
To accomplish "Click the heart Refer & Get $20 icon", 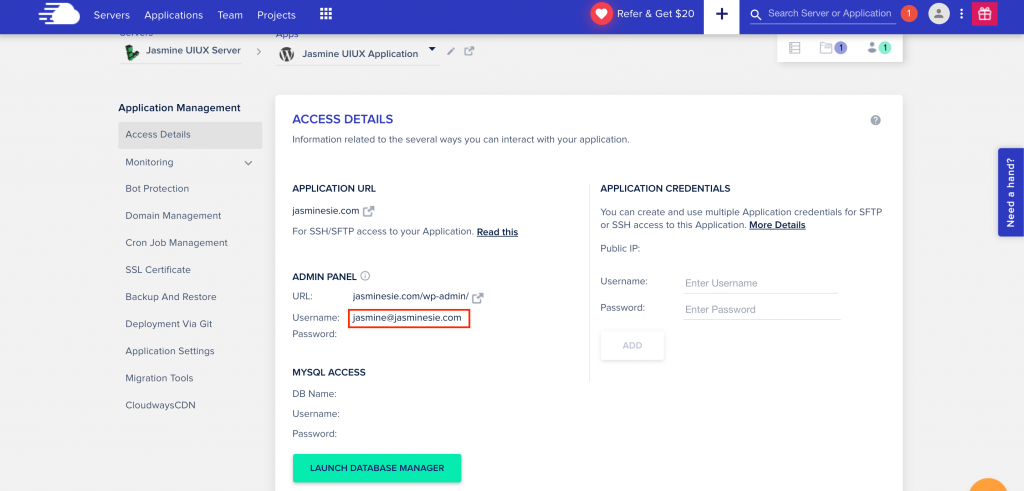I will click(601, 14).
